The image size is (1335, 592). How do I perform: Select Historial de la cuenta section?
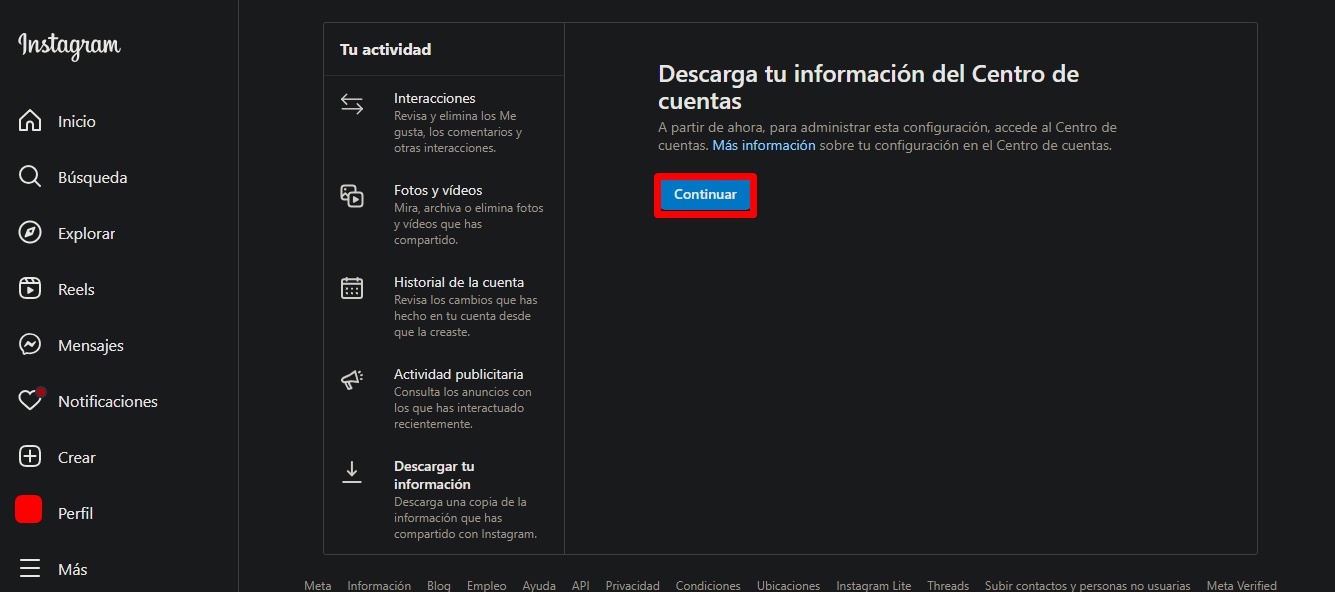click(444, 306)
